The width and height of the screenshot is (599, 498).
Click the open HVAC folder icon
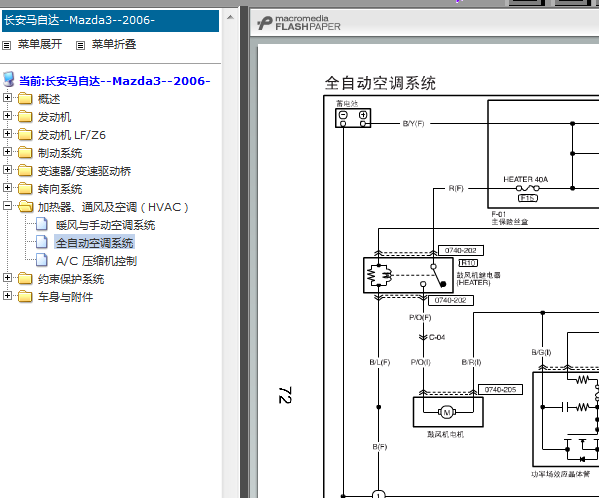coord(26,207)
